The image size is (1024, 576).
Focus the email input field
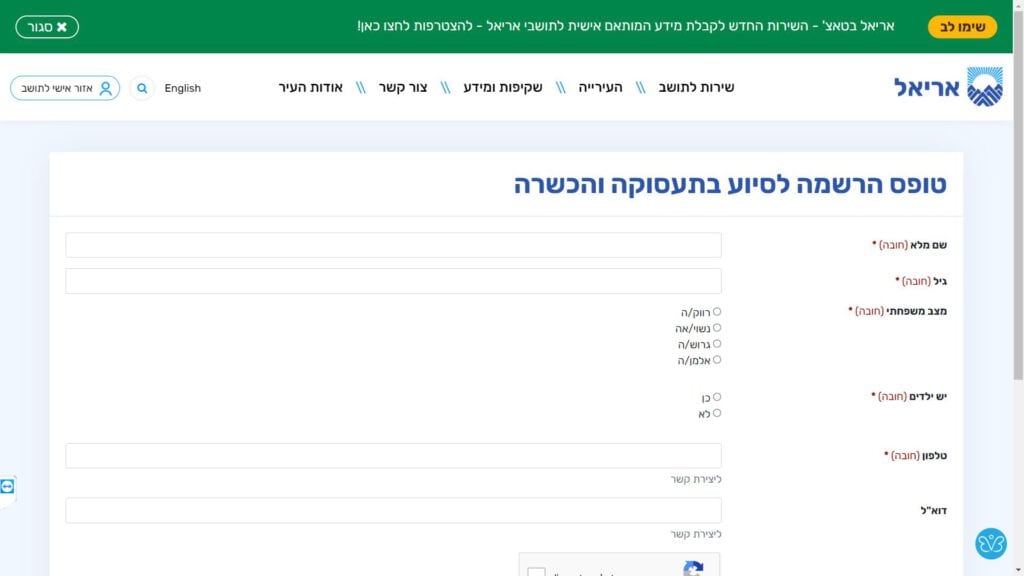[393, 510]
